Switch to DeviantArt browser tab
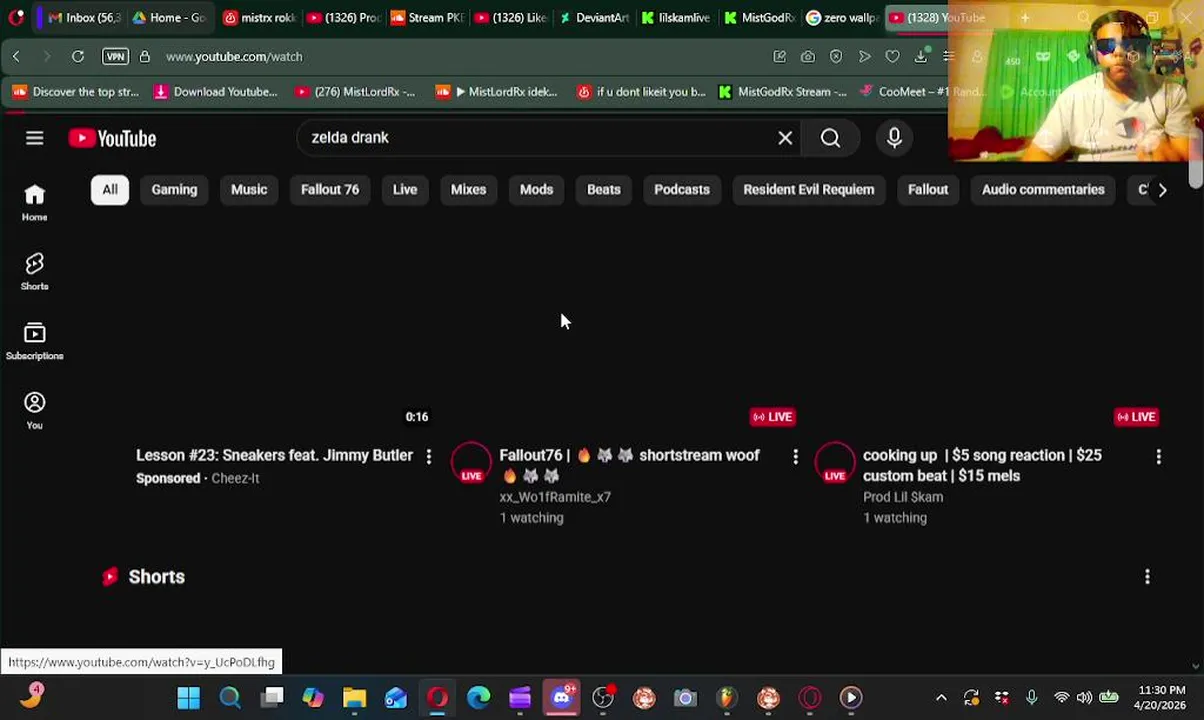Viewport: 1204px width, 720px height. 594,18
